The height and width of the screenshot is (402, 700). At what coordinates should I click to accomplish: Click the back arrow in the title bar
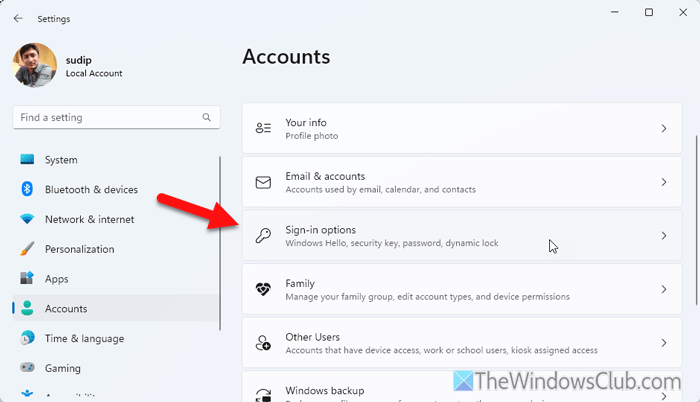coord(18,18)
